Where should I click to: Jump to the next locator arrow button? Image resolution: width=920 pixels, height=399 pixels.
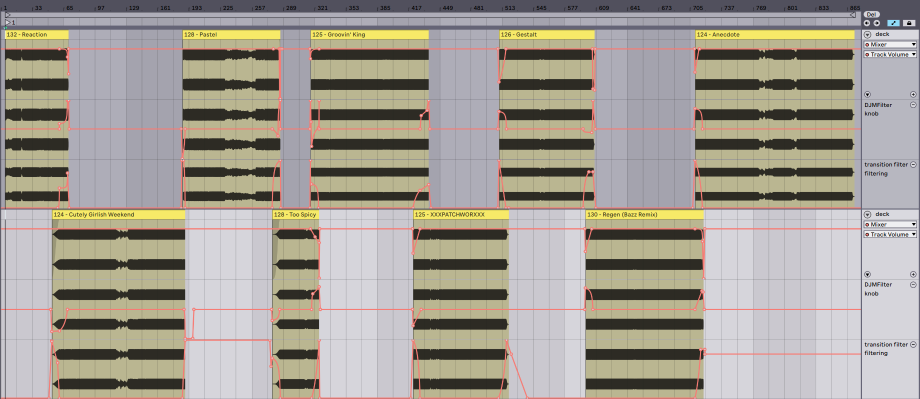point(877,23)
